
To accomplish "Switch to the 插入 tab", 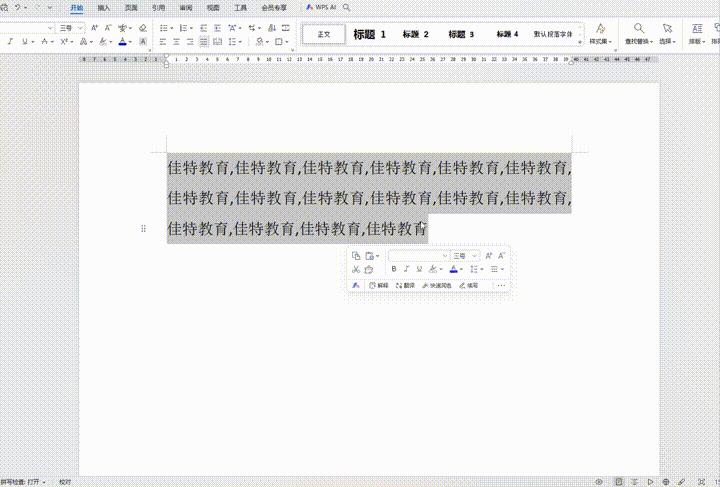I will click(104, 8).
